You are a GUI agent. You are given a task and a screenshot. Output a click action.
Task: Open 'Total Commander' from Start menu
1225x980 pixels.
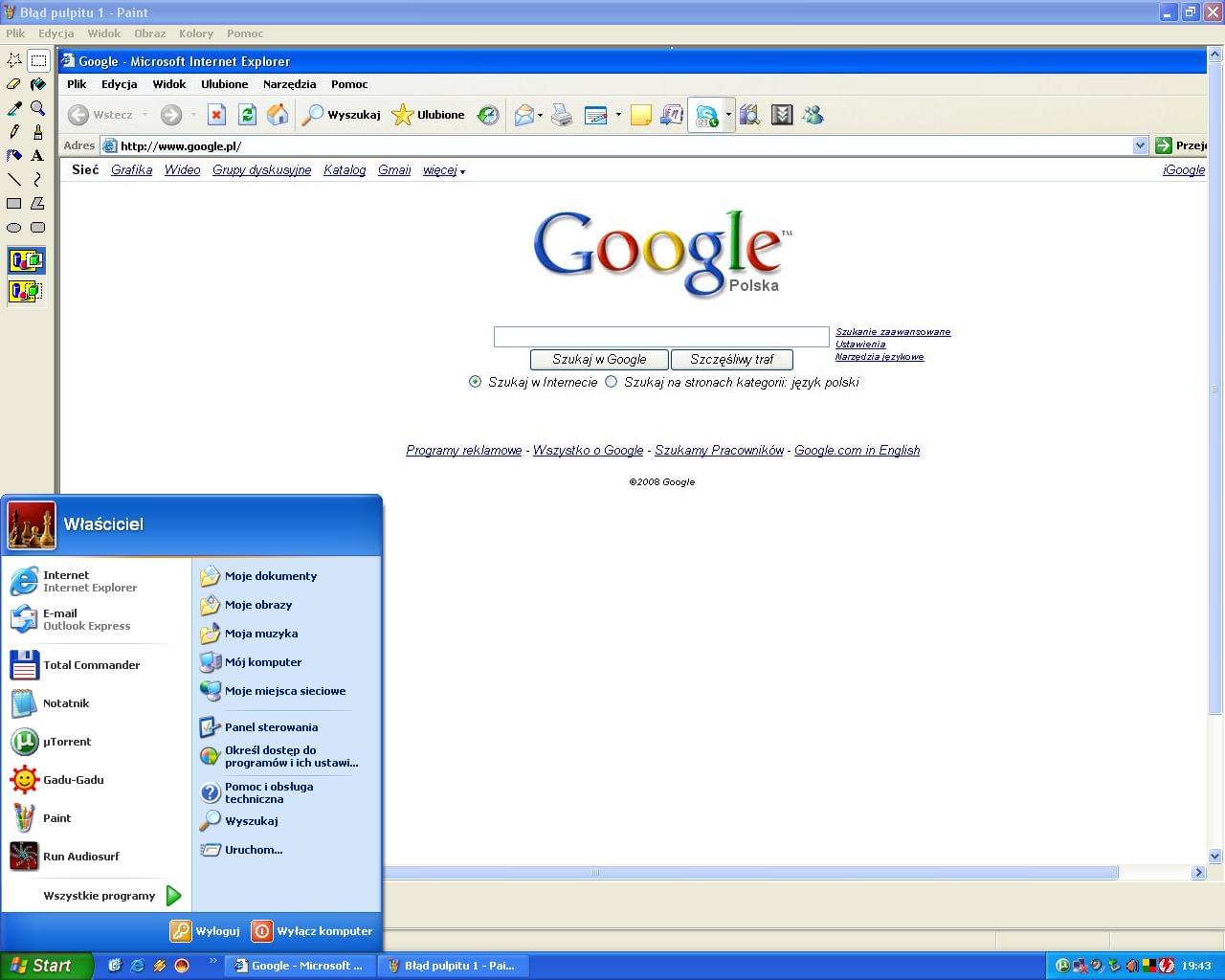click(x=97, y=665)
